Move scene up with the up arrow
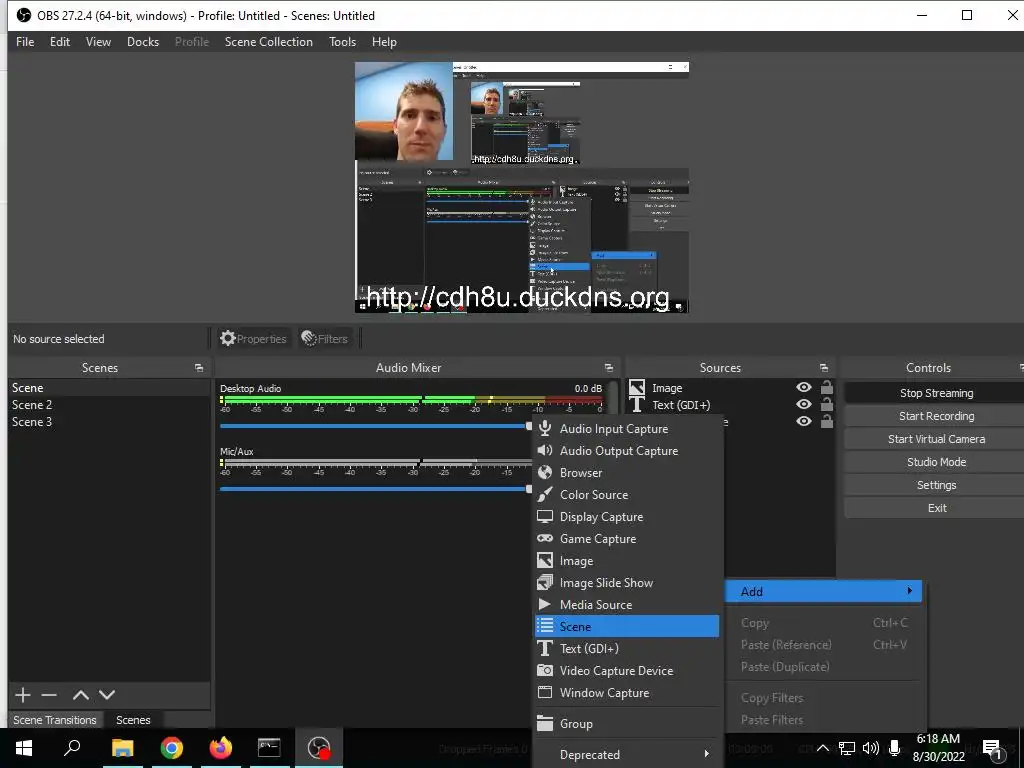1024x768 pixels. click(x=80, y=695)
